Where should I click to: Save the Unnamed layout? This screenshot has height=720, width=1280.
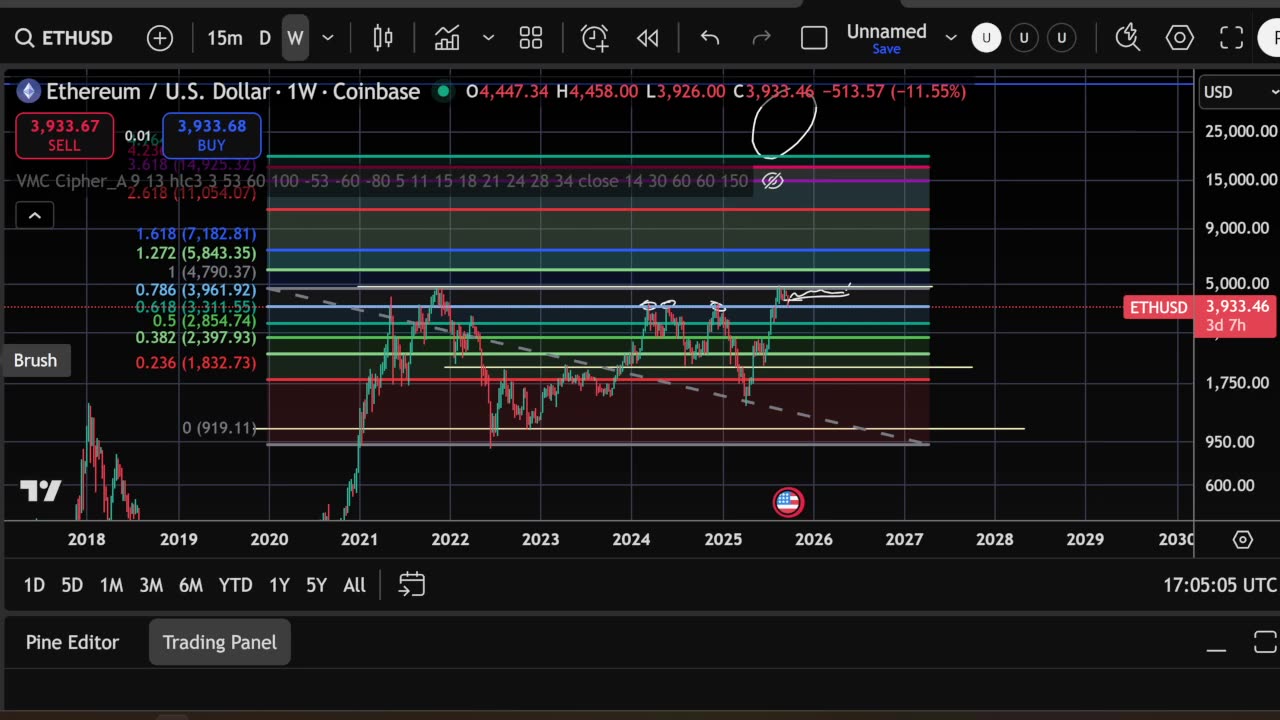(886, 49)
